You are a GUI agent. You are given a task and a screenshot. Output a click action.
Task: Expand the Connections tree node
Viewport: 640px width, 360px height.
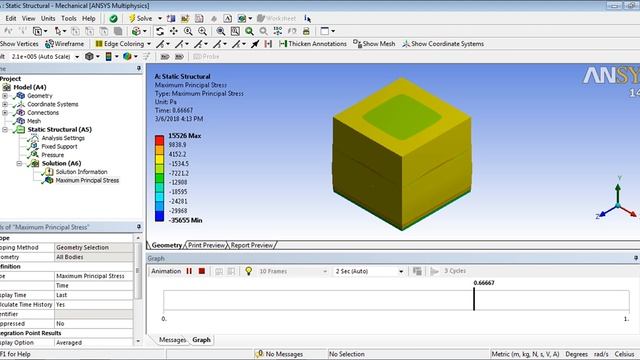tap(5, 113)
